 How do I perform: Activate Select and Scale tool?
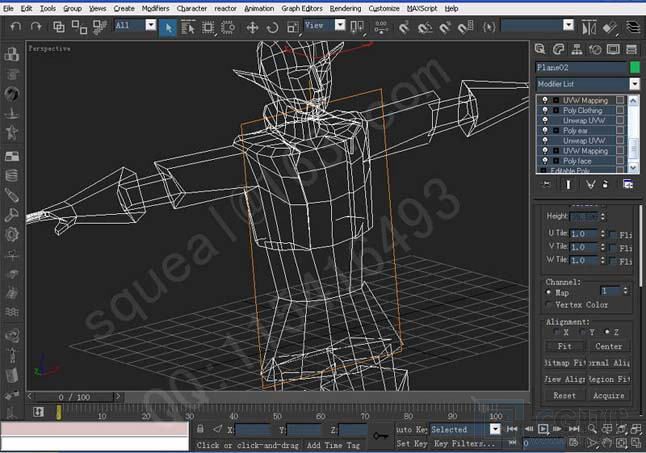pyautogui.click(x=293, y=28)
